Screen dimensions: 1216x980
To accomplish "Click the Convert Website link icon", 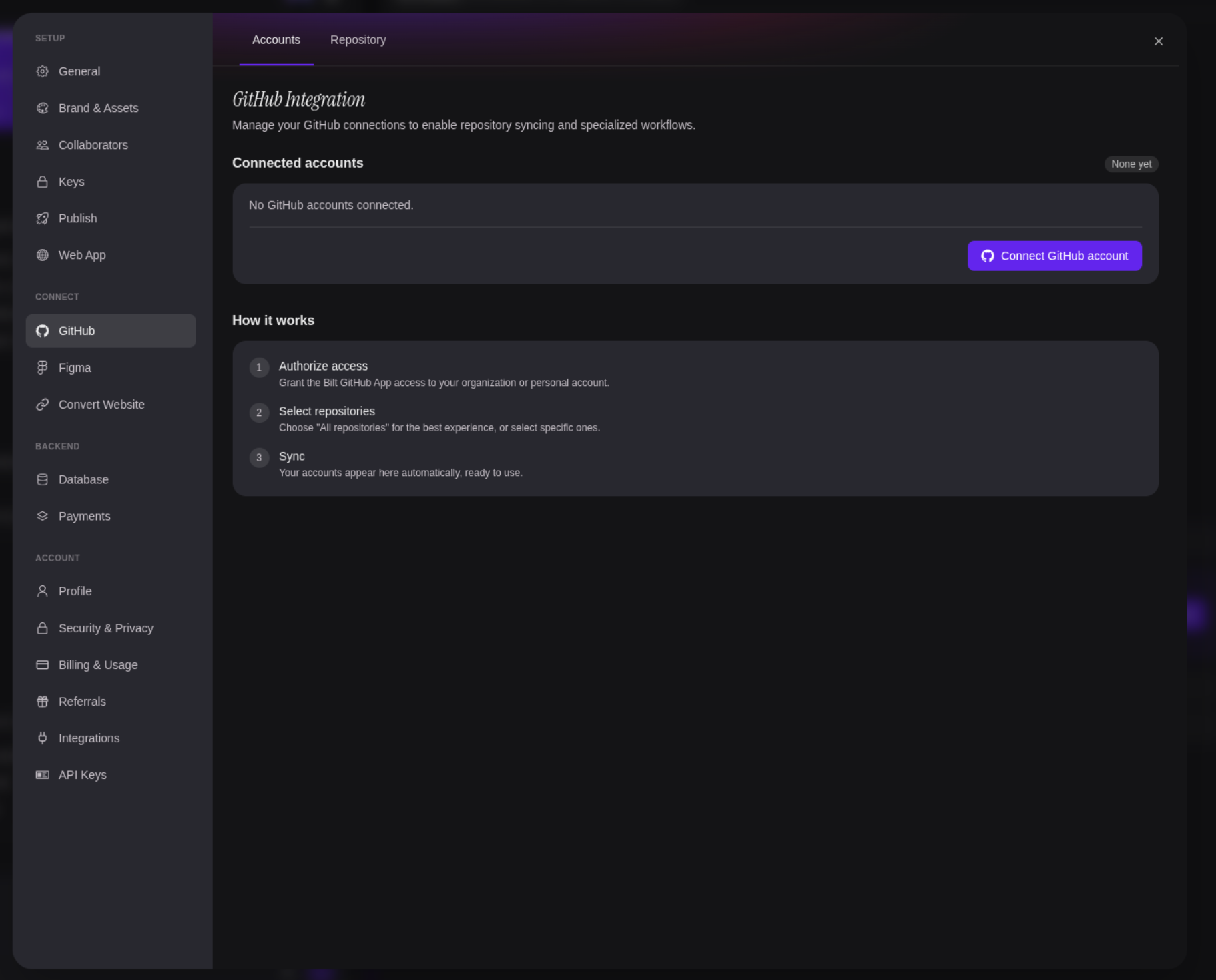I will [x=43, y=405].
